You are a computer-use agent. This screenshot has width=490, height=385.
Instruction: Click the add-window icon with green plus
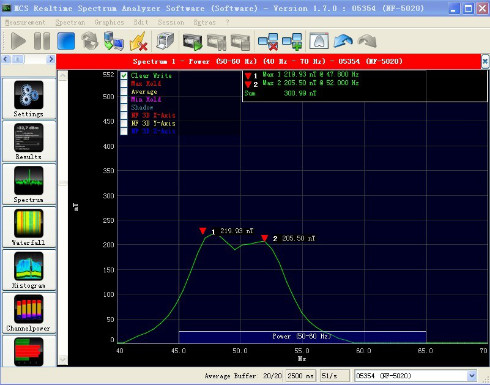coord(292,42)
